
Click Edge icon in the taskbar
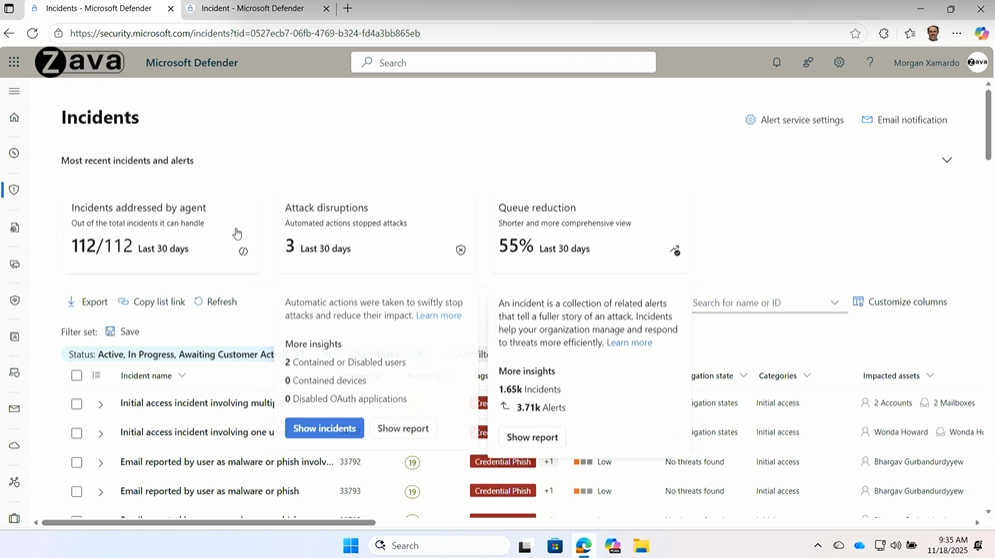[583, 545]
